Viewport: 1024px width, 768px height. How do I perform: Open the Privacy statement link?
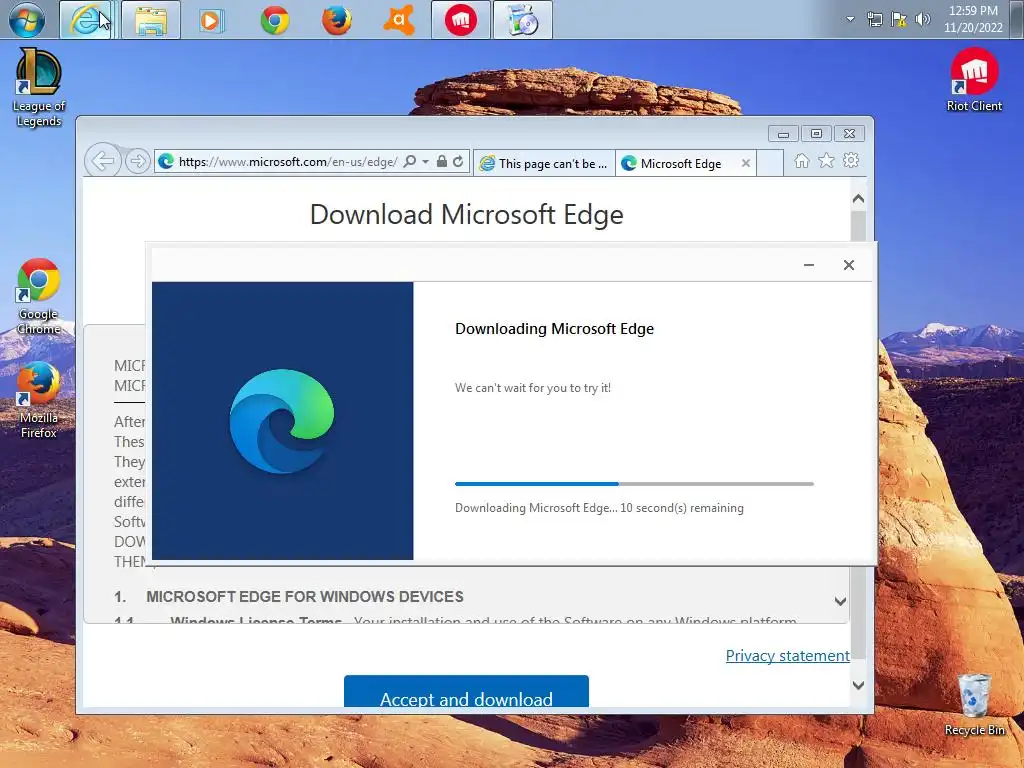788,656
